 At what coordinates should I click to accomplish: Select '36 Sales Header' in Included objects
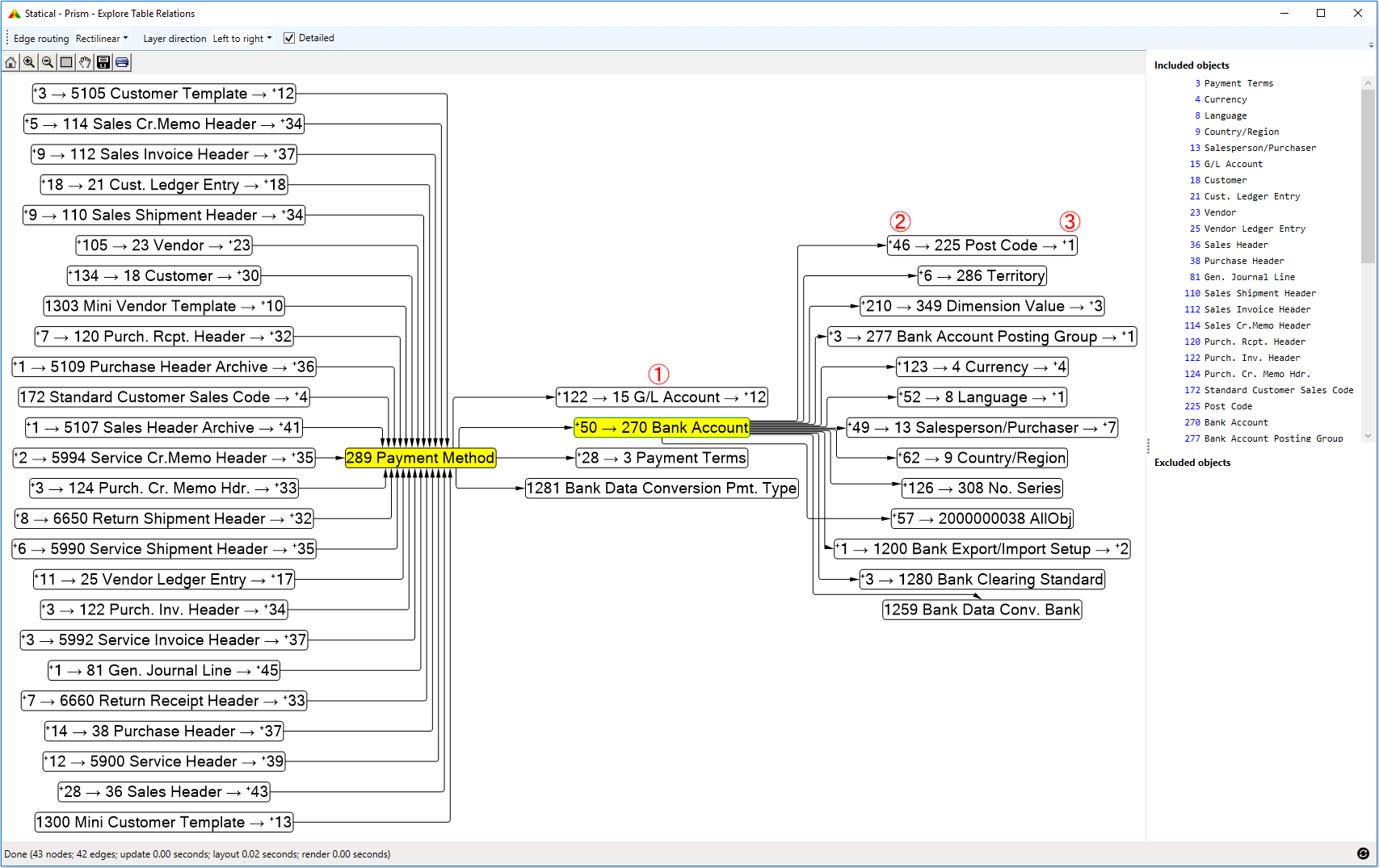coord(1229,245)
